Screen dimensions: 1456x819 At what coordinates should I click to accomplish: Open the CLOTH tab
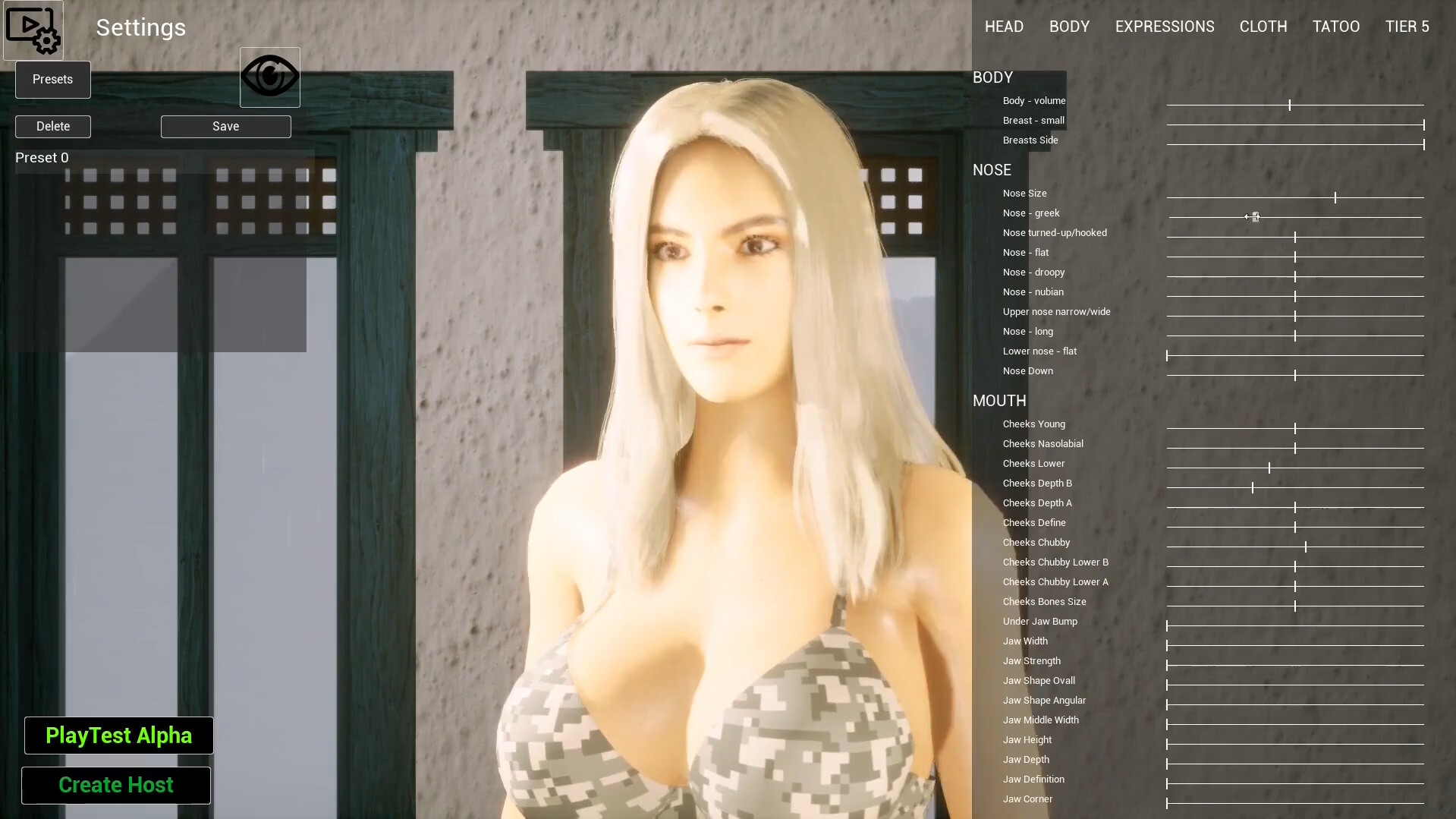pos(1263,26)
